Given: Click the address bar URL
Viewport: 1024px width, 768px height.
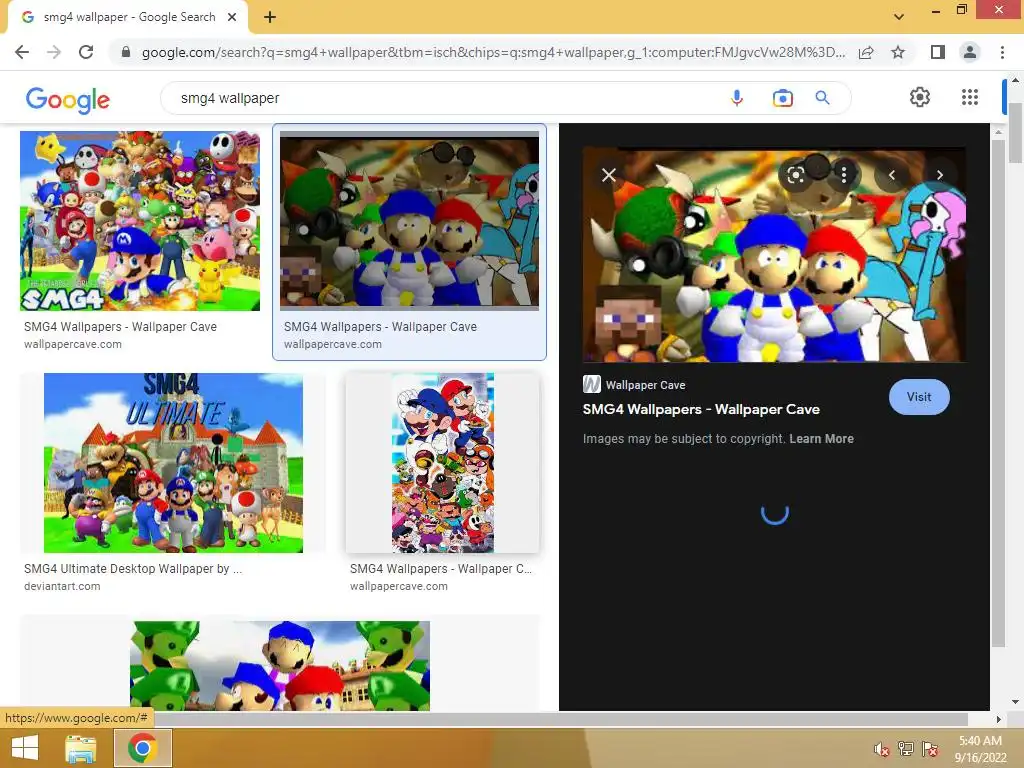Looking at the screenshot, I should 493,52.
